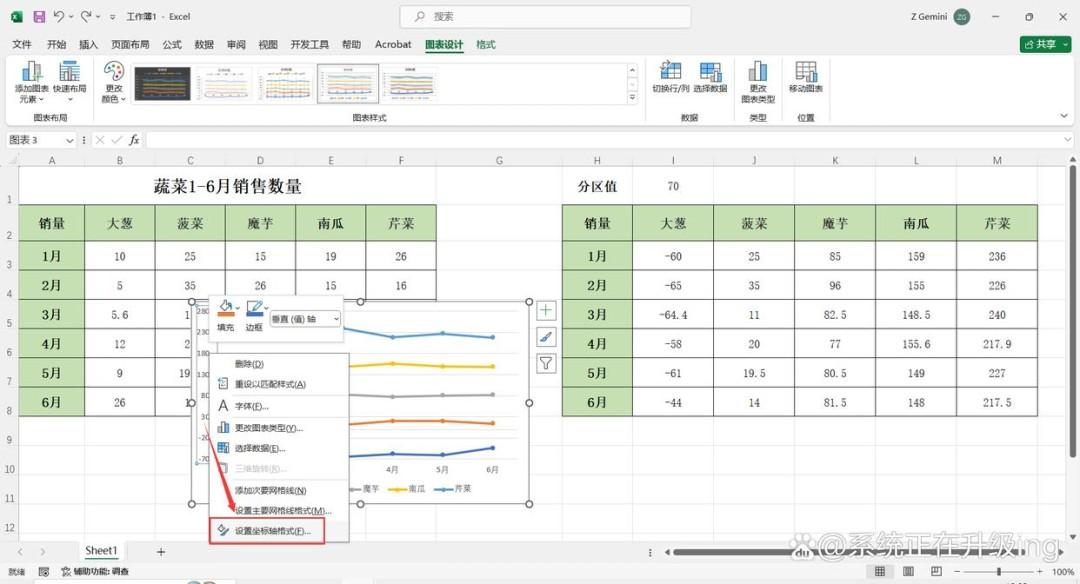Click the macro record icon in status bar
Viewport: 1080px width, 584px height.
click(43, 572)
